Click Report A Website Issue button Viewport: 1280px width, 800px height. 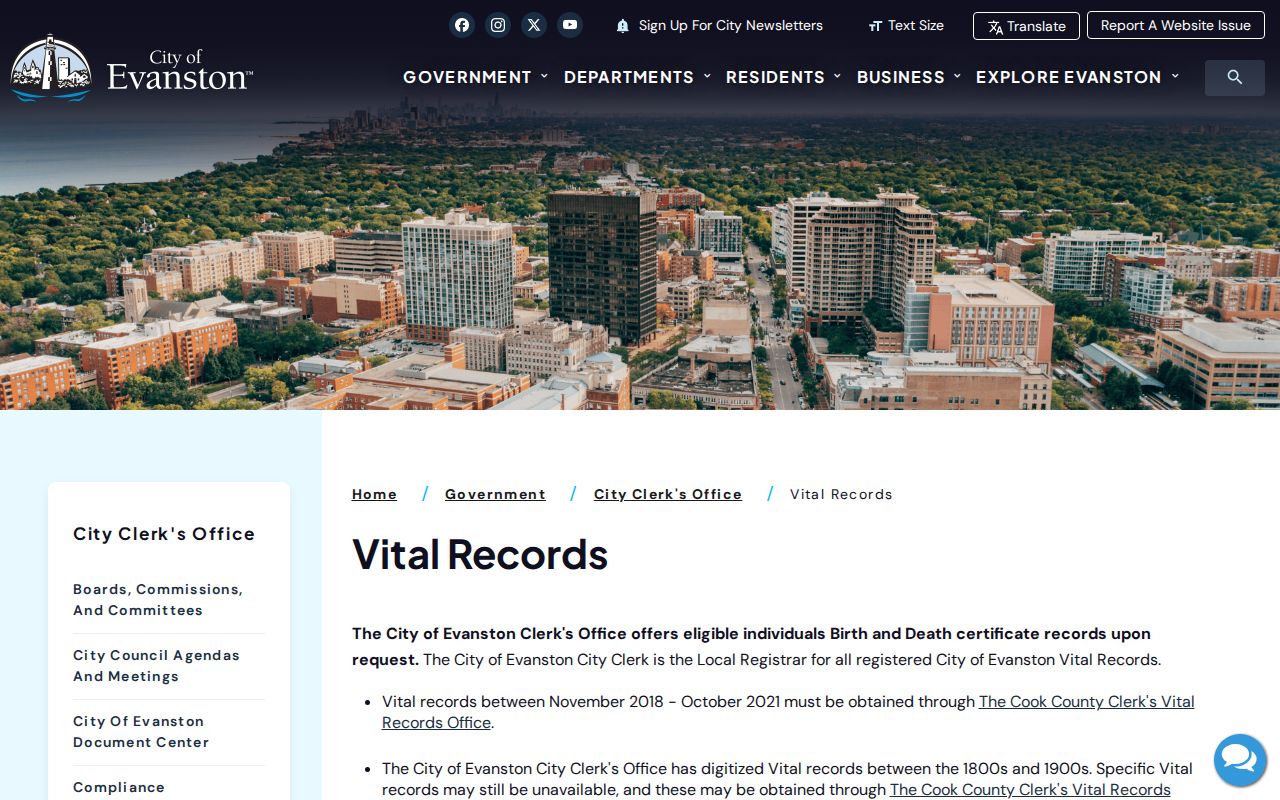[x=1175, y=25]
